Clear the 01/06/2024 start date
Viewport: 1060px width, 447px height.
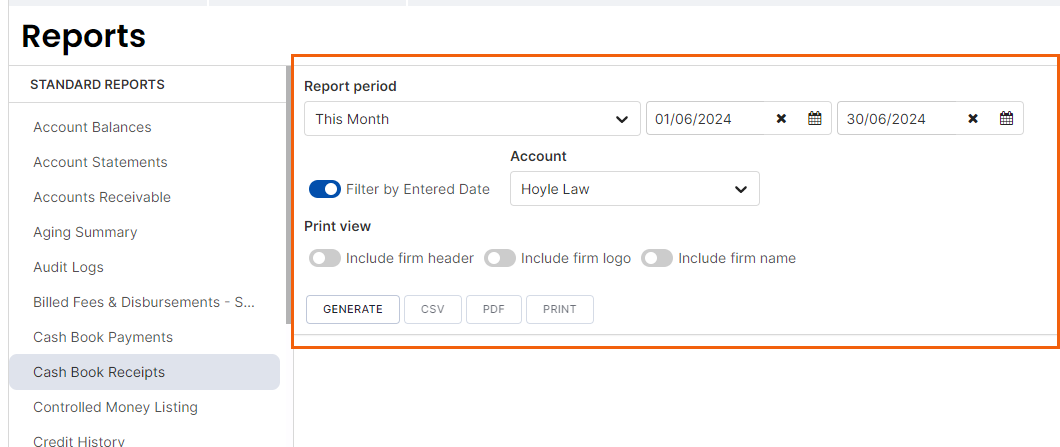(781, 119)
